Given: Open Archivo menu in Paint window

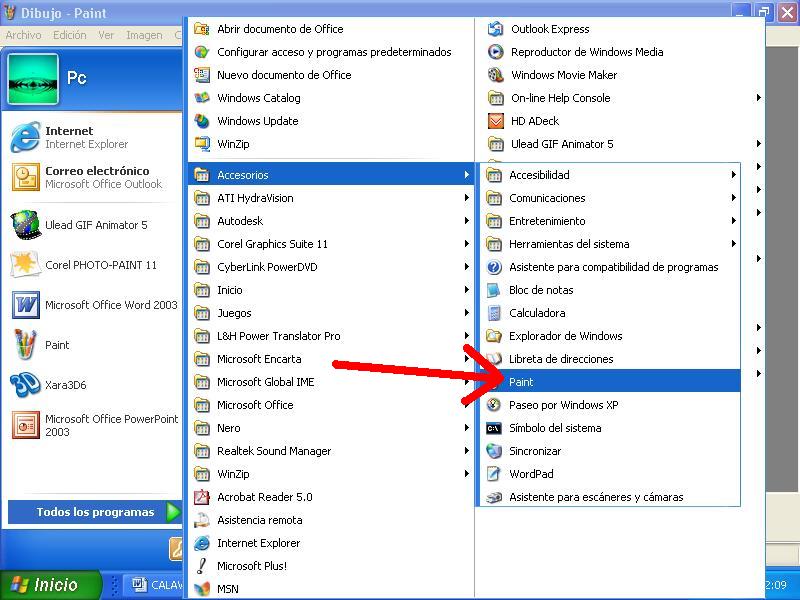Looking at the screenshot, I should [23, 35].
